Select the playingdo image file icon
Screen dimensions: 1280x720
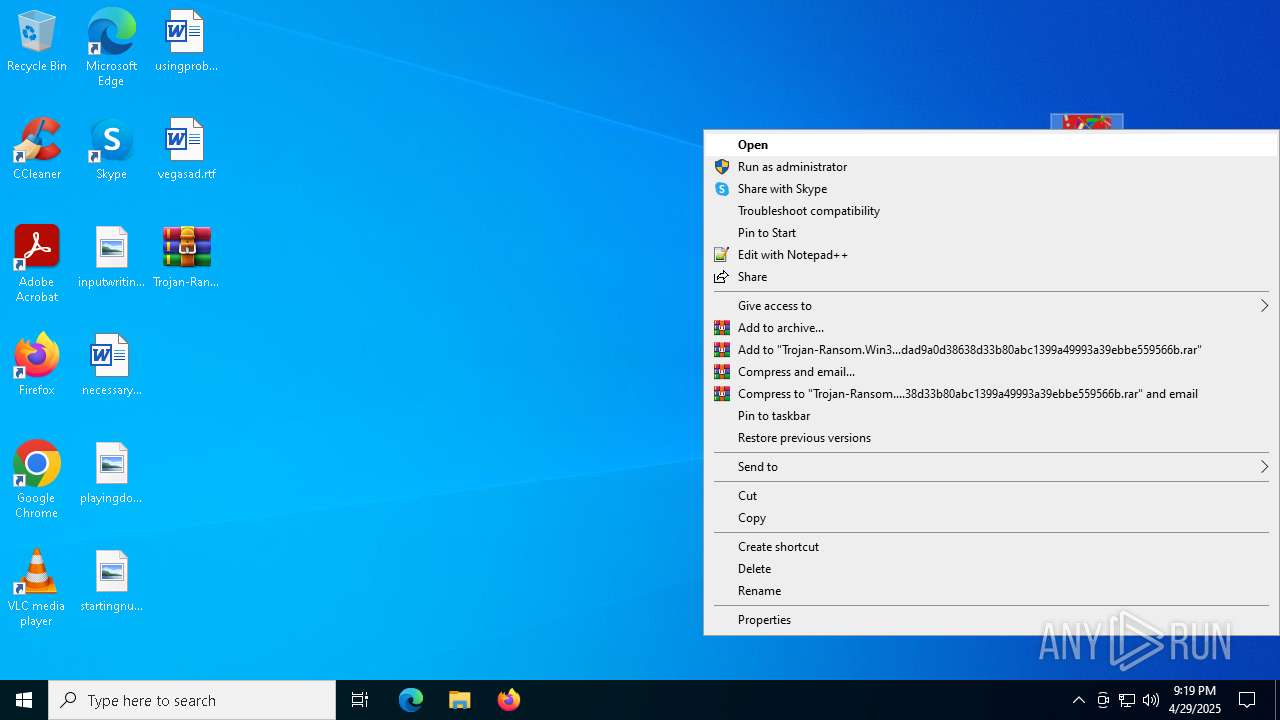(x=111, y=474)
